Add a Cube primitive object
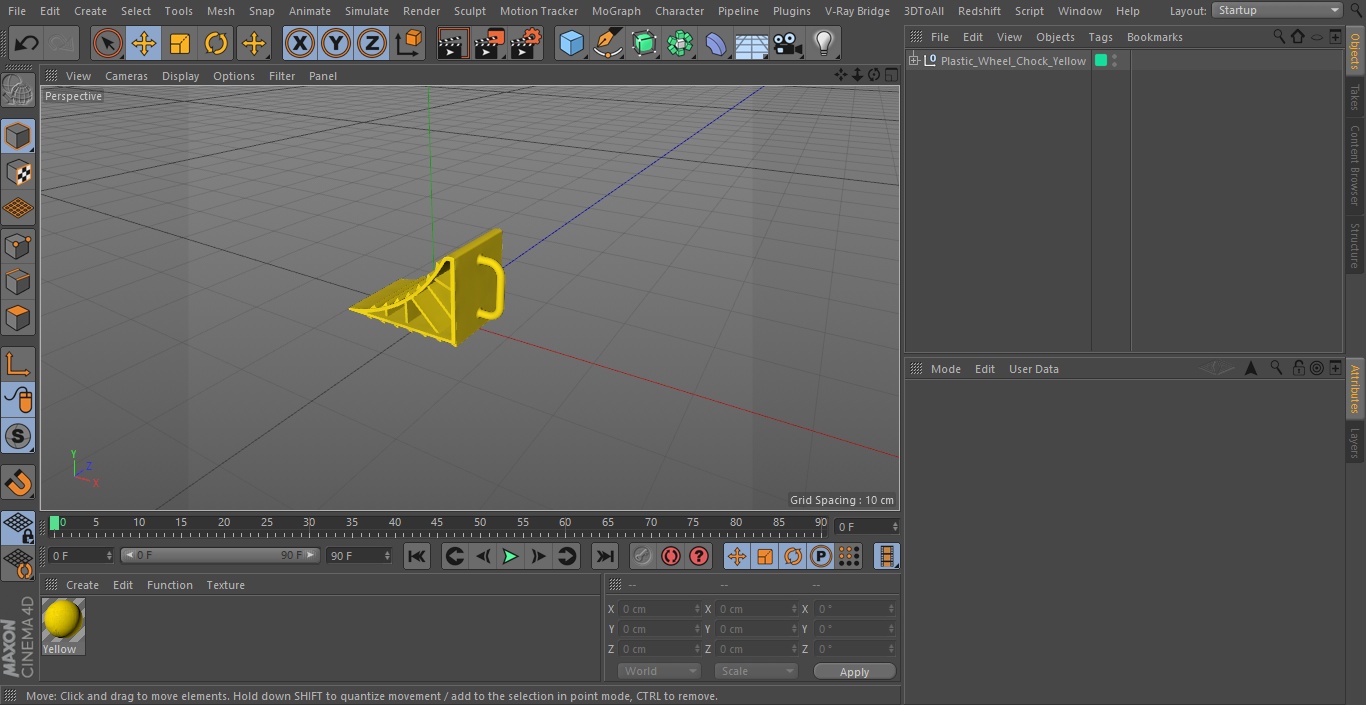The image size is (1366, 705). click(x=571, y=43)
